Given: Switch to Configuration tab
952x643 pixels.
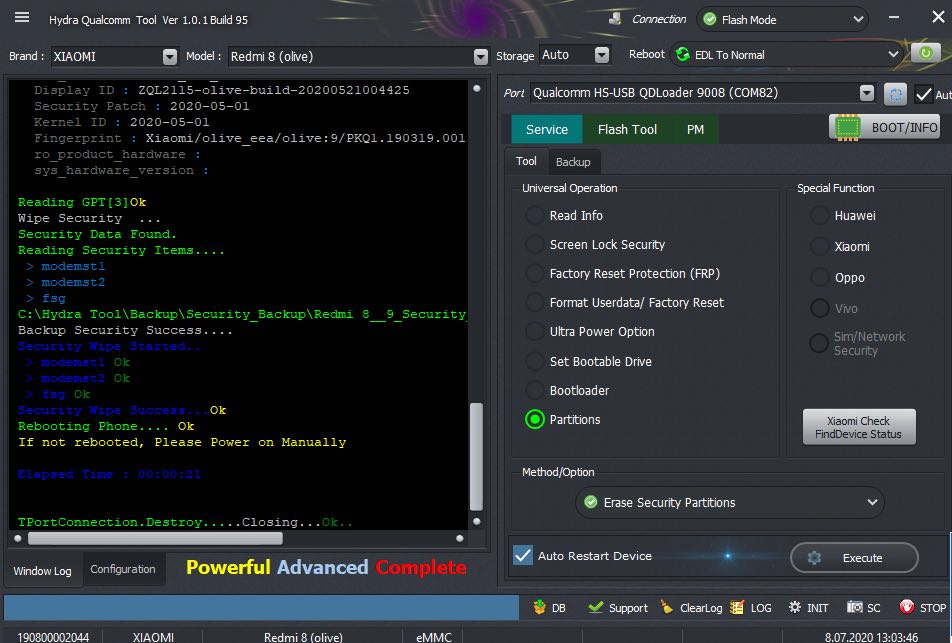Looking at the screenshot, I should (123, 569).
